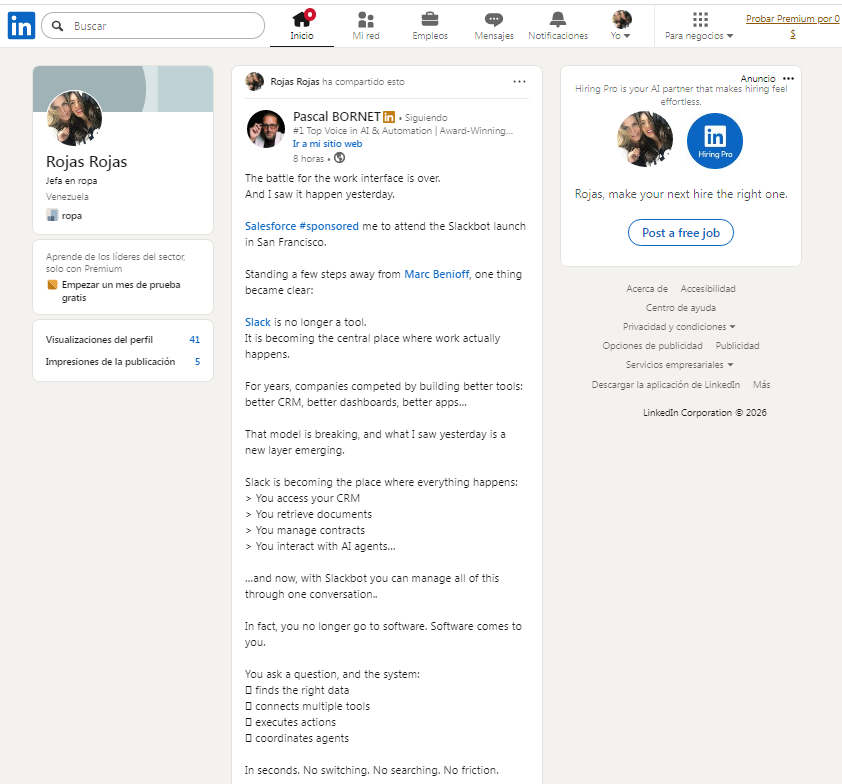Screen dimensions: 842x784
Task: Open the Salesforce mention link
Action: pyautogui.click(x=271, y=226)
